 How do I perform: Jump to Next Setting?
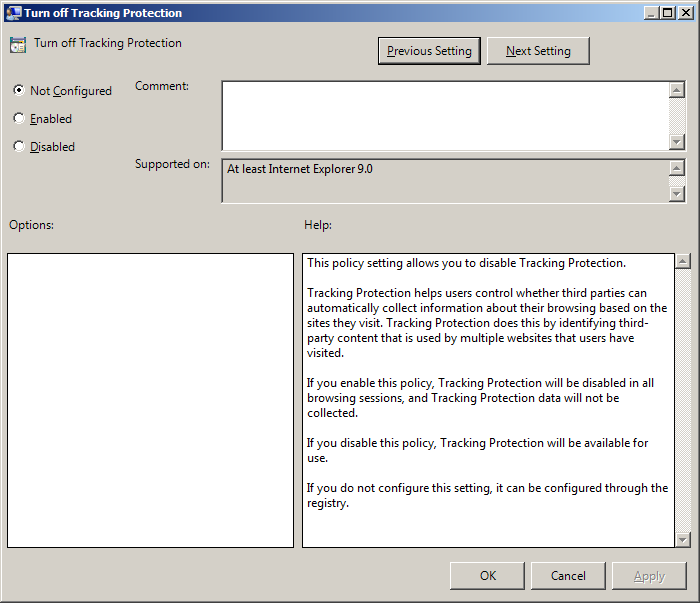point(538,51)
